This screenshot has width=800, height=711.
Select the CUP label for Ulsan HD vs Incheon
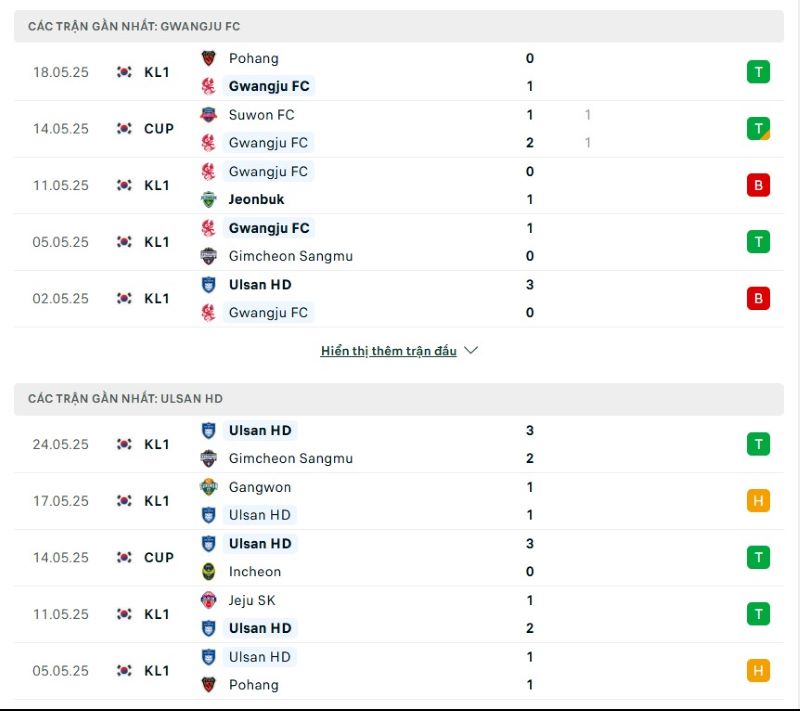coord(159,558)
